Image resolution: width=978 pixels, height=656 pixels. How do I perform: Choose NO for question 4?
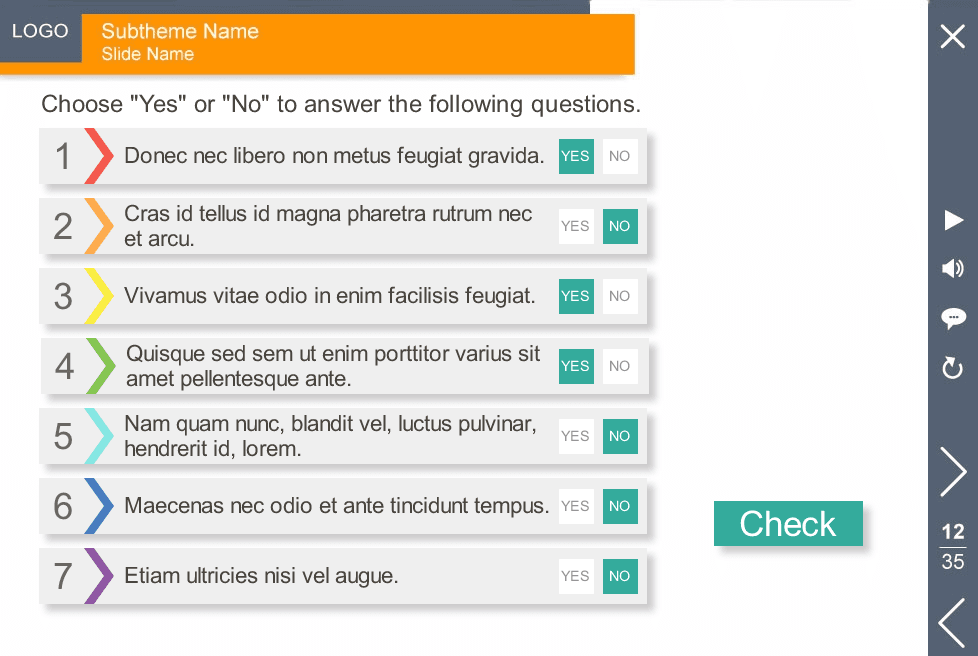[x=620, y=366]
